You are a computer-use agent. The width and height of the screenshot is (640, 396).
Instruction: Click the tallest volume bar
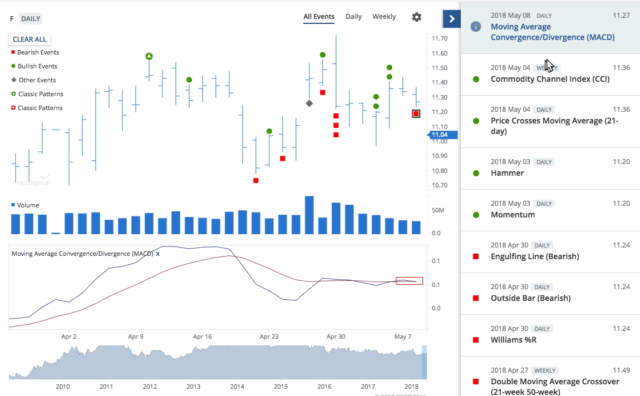(x=309, y=215)
